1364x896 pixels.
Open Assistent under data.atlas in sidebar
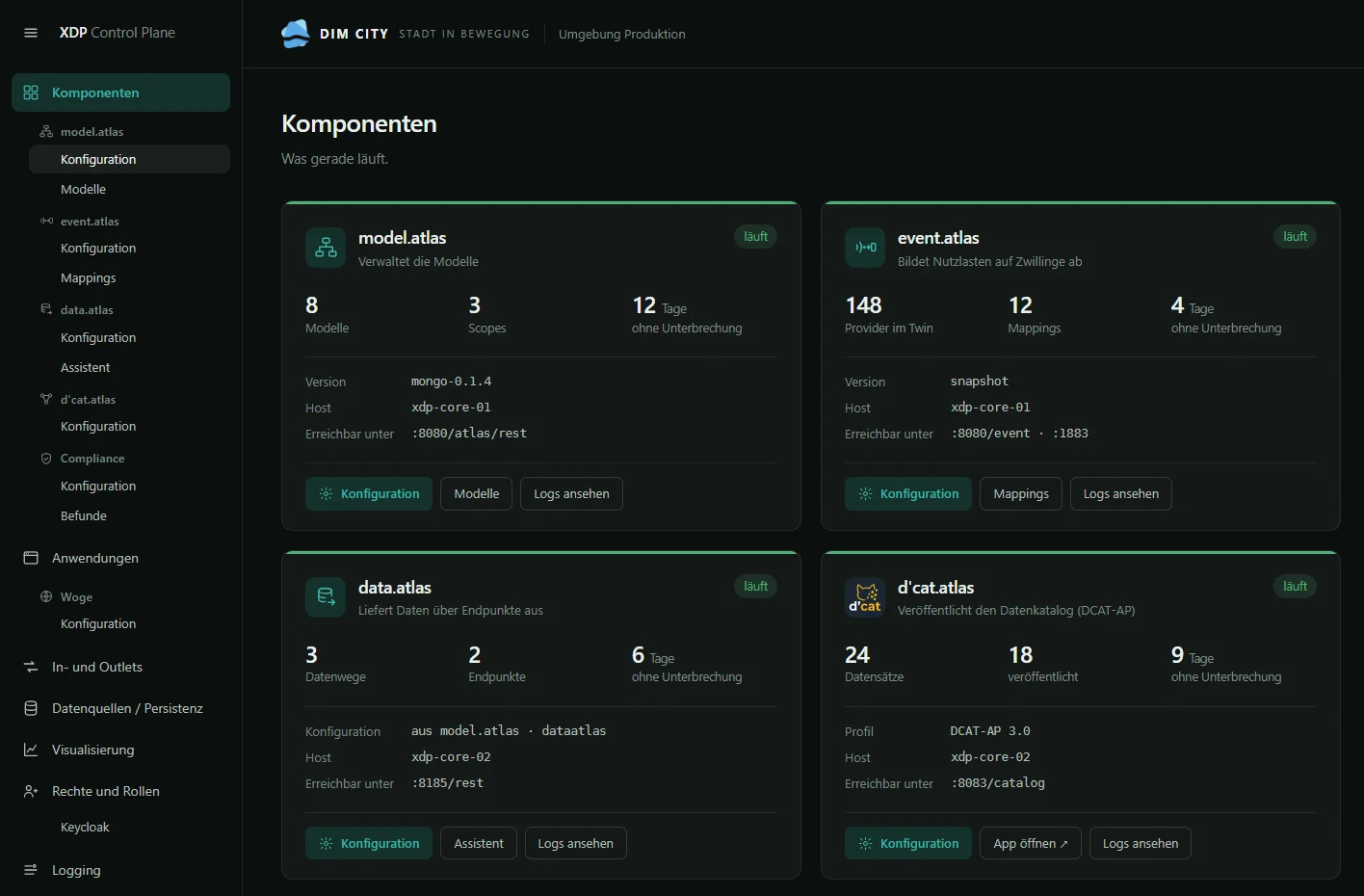tap(129, 367)
